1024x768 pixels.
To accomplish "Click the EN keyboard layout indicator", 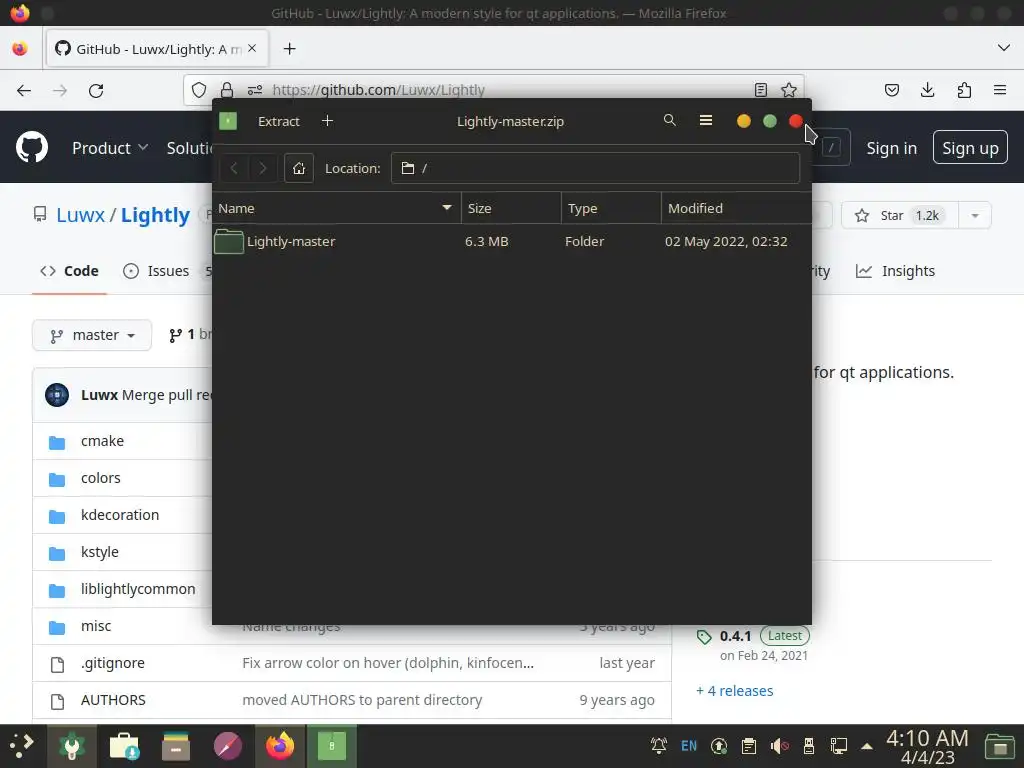I will coord(689,746).
